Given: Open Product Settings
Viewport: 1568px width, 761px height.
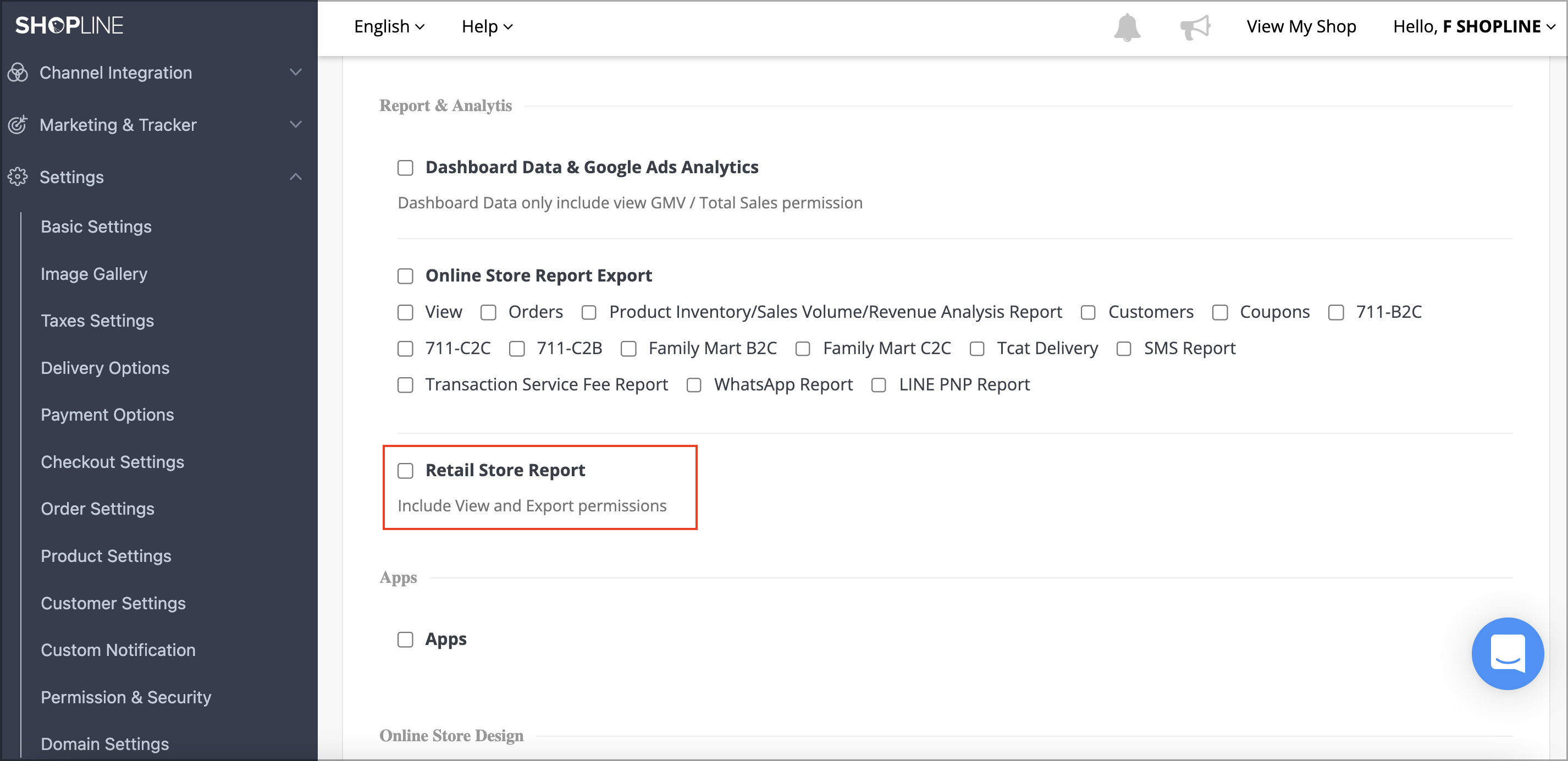Looking at the screenshot, I should pyautogui.click(x=106, y=556).
